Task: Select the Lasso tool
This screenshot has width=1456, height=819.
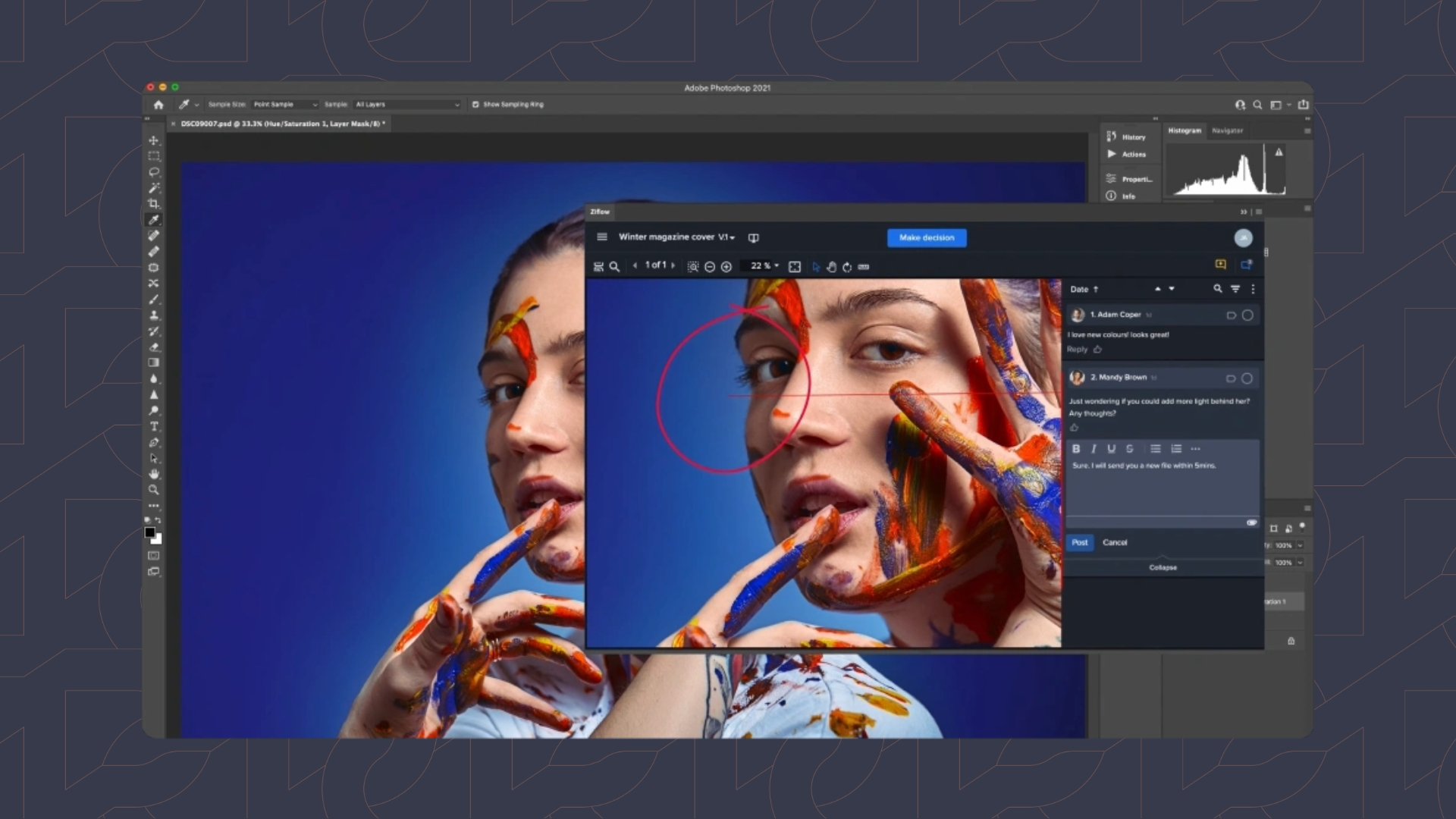Action: (154, 172)
